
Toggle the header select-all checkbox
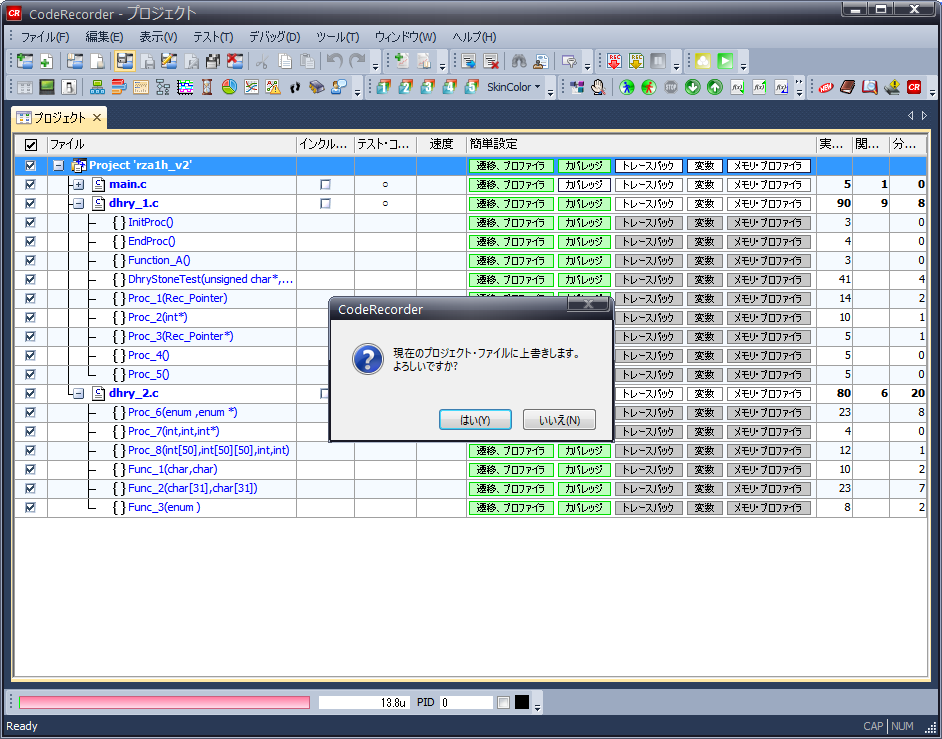31,145
